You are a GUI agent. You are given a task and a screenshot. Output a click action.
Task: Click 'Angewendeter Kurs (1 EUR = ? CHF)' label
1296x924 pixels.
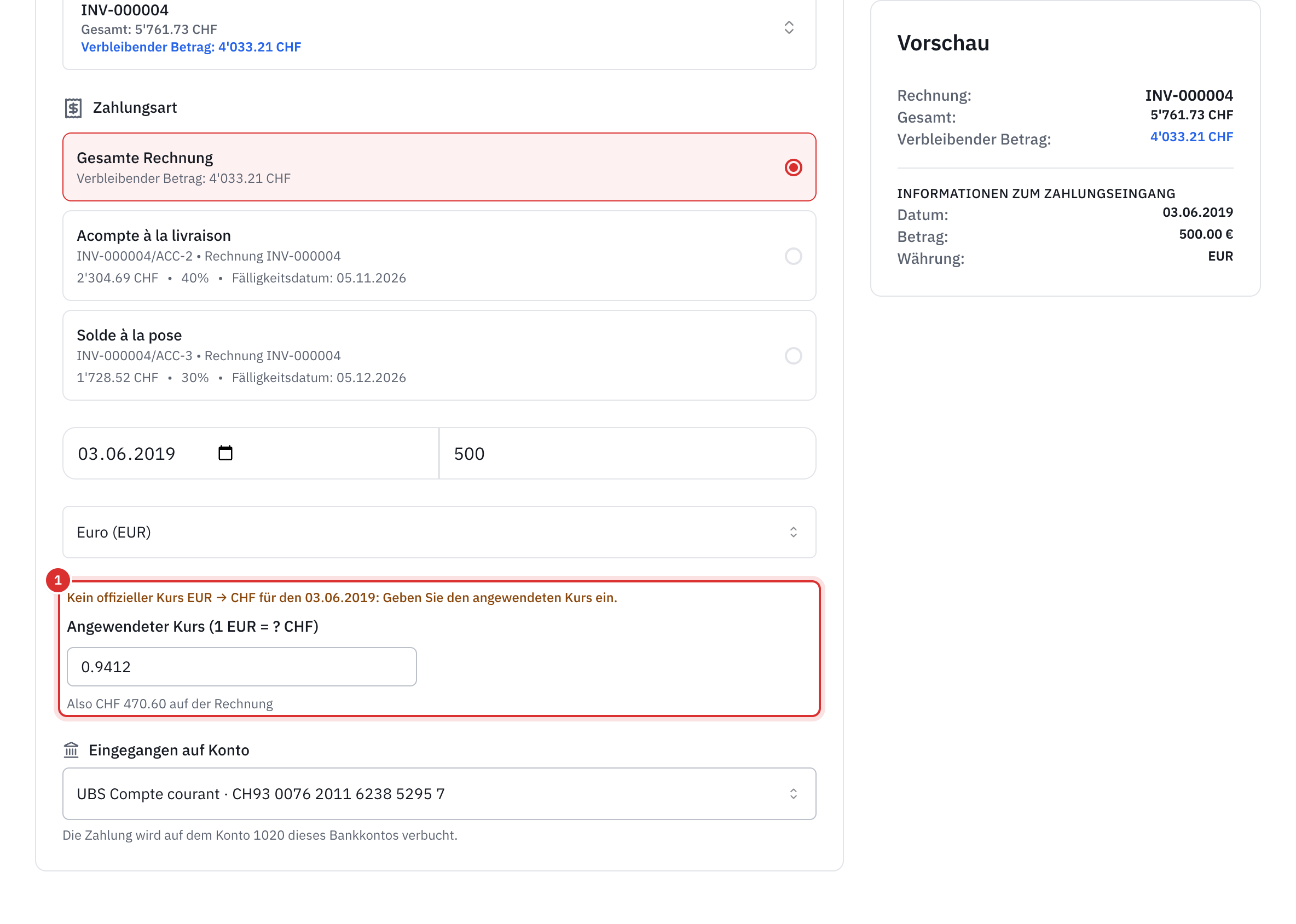[x=193, y=626]
